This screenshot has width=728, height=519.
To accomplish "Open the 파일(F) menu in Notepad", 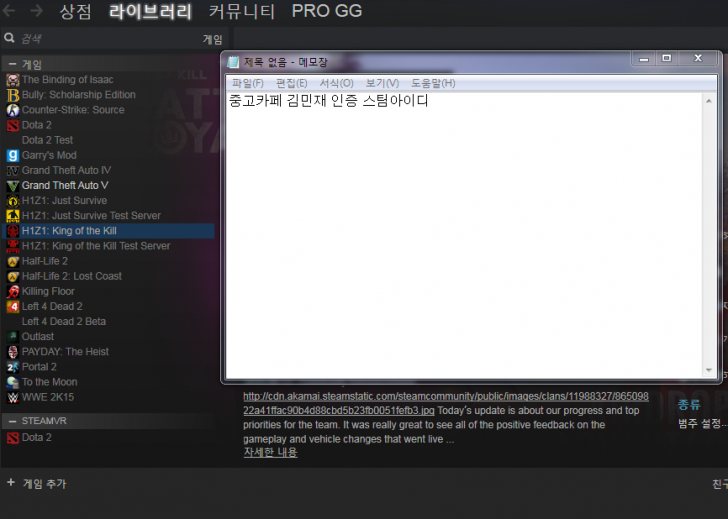I will tap(247, 83).
